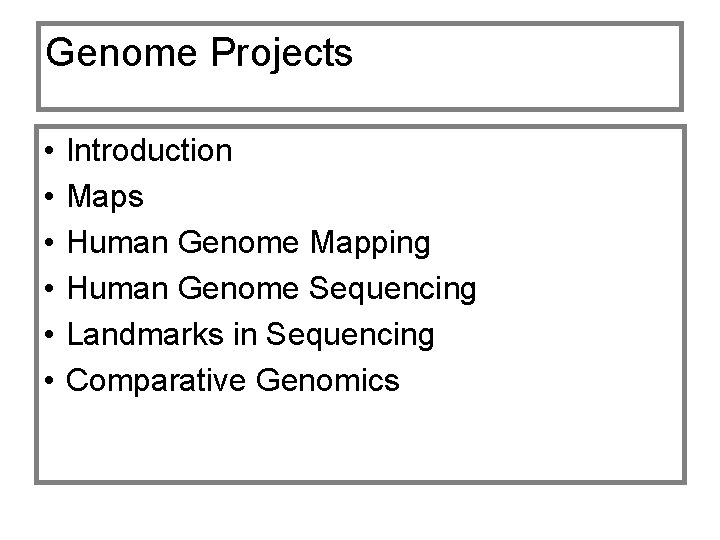Click the 'Maps' bullet item
The height and width of the screenshot is (540, 720).
[x=105, y=197]
